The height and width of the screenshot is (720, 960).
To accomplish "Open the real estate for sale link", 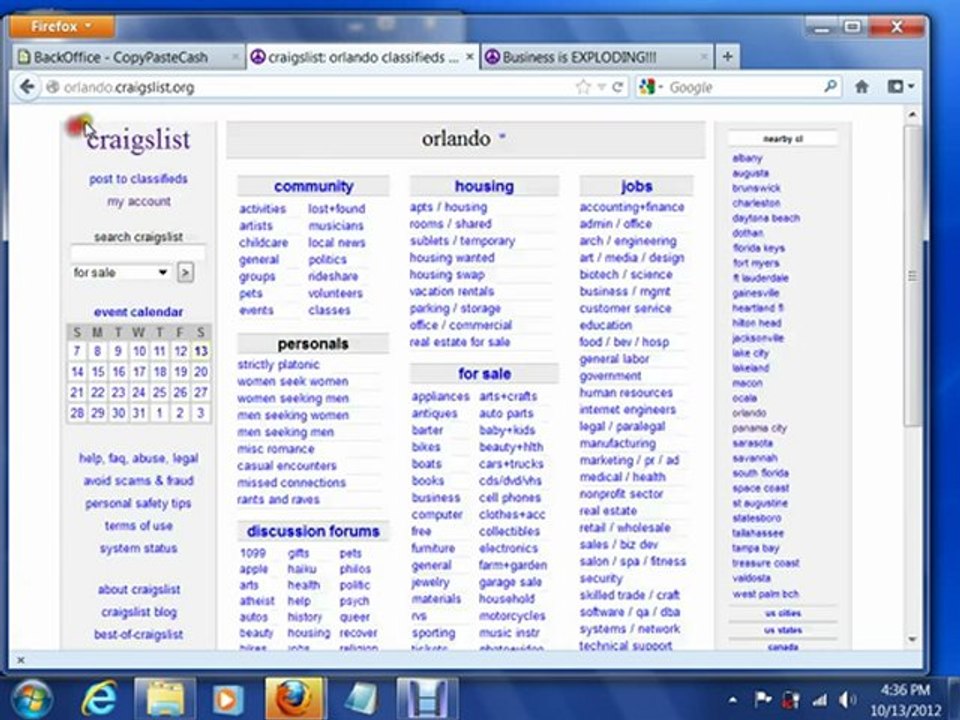I will (460, 342).
